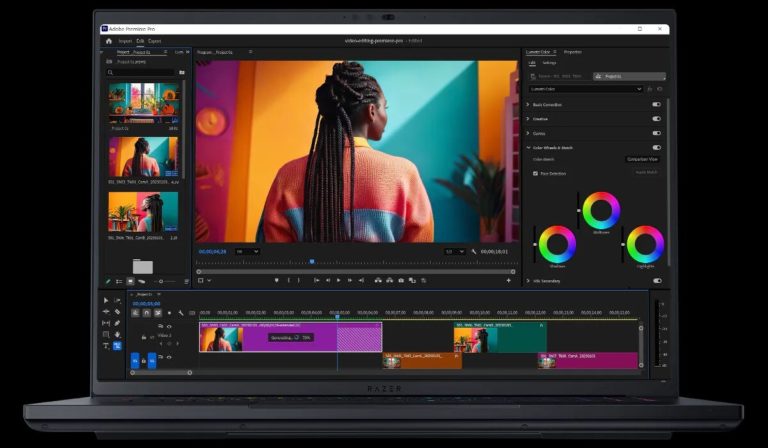
Task: Click Highlights luminance slider
Action: (x=623, y=244)
